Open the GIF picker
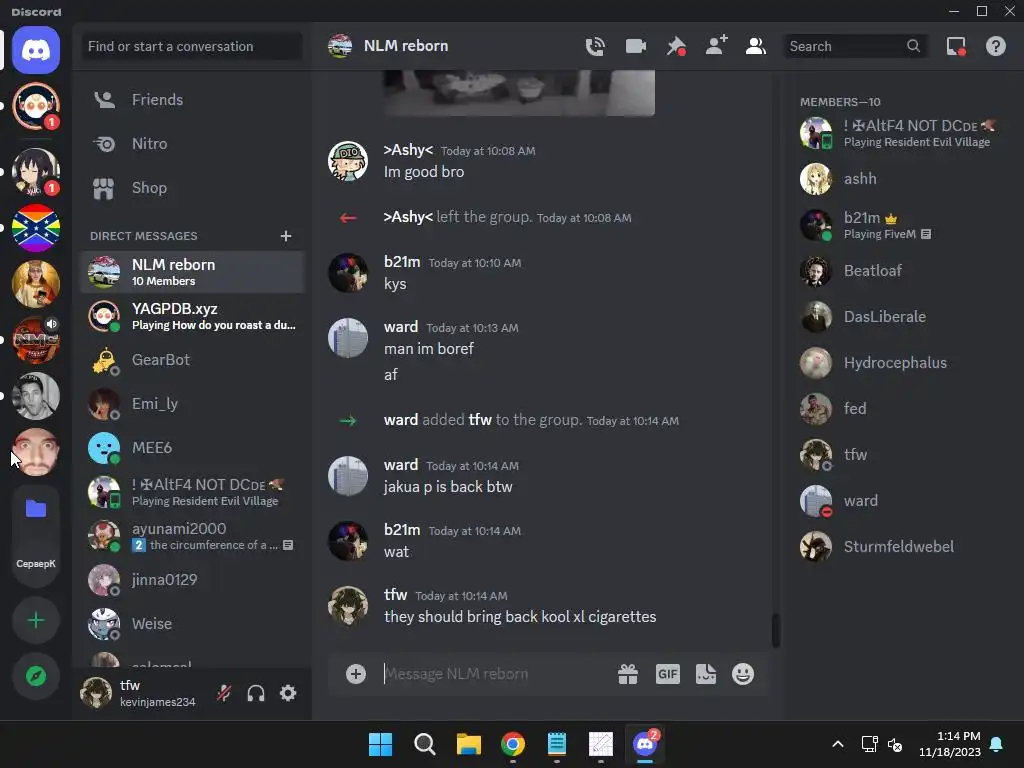The width and height of the screenshot is (1024, 768). point(667,674)
